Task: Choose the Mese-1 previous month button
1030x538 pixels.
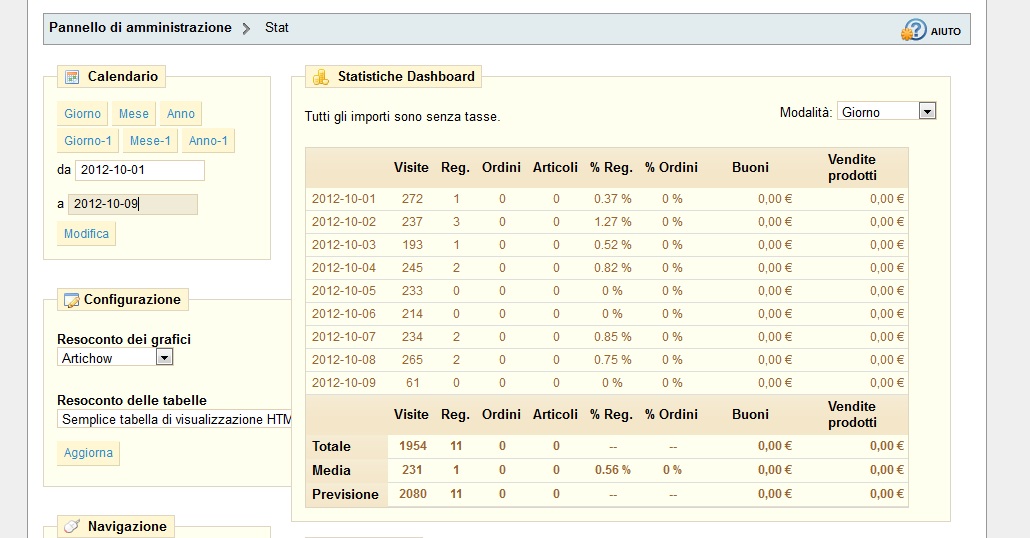Action: (150, 141)
